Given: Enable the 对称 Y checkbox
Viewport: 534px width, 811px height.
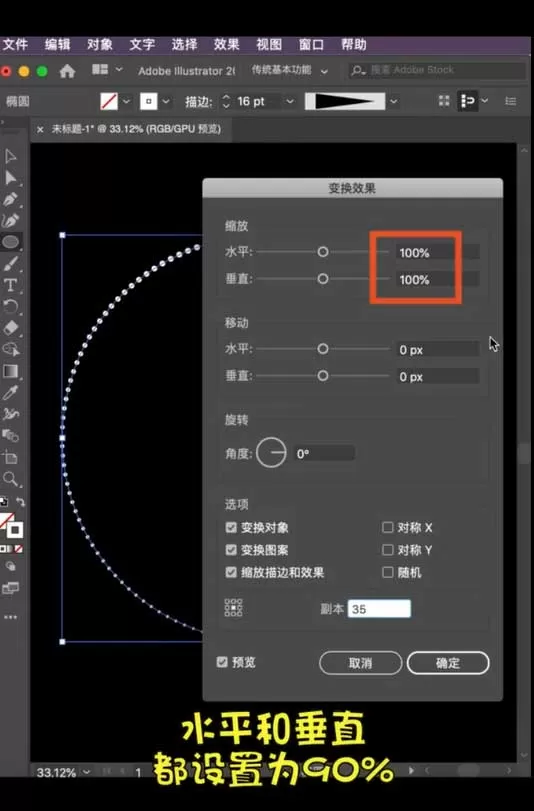Looking at the screenshot, I should [388, 549].
